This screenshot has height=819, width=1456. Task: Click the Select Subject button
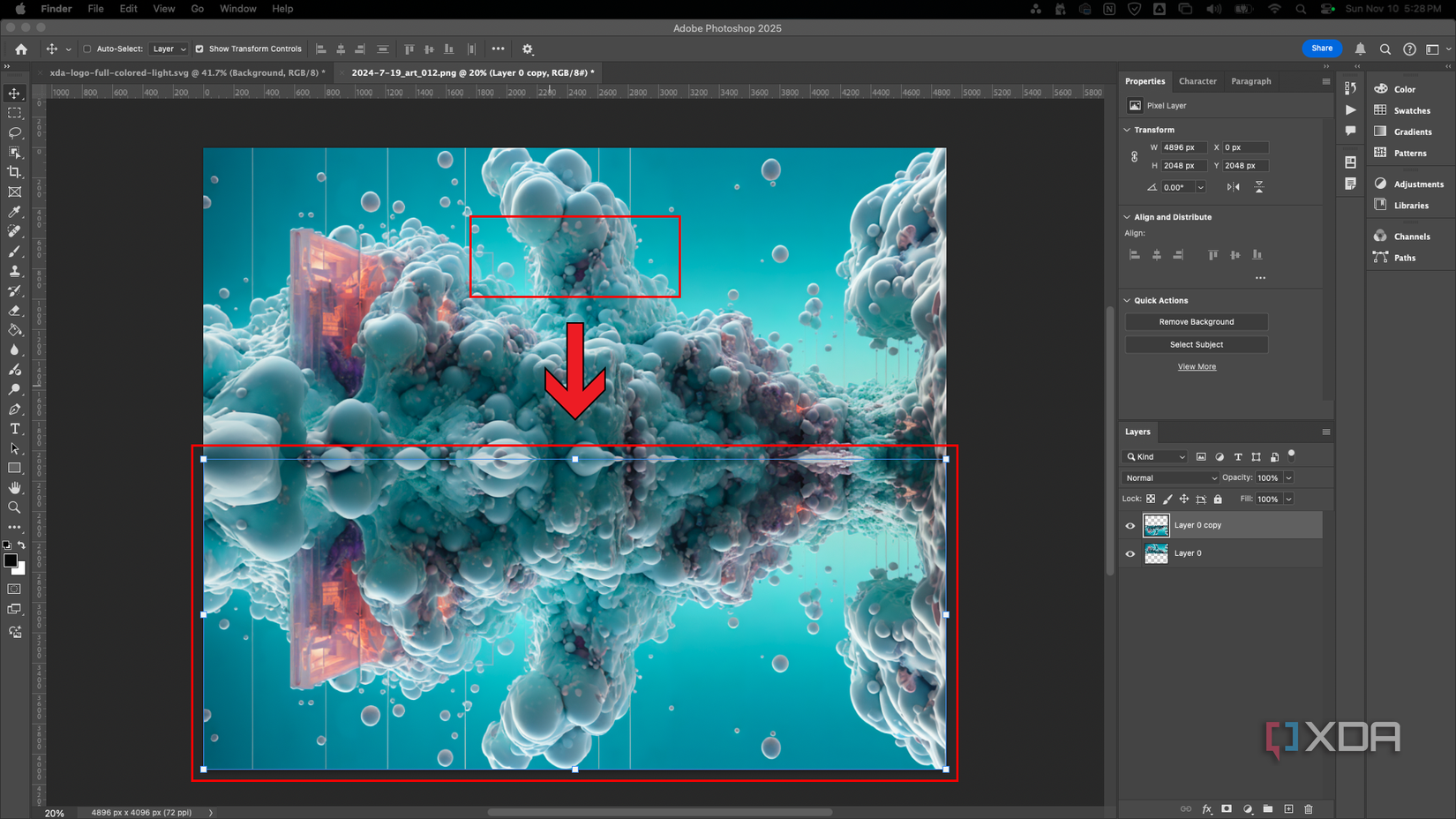click(x=1197, y=344)
